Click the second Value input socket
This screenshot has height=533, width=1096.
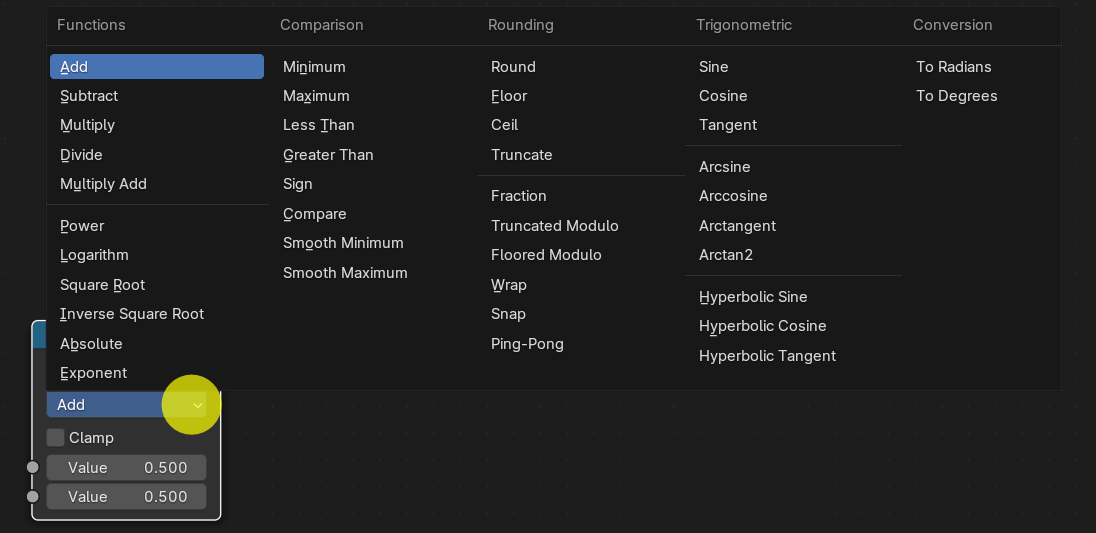(x=33, y=497)
